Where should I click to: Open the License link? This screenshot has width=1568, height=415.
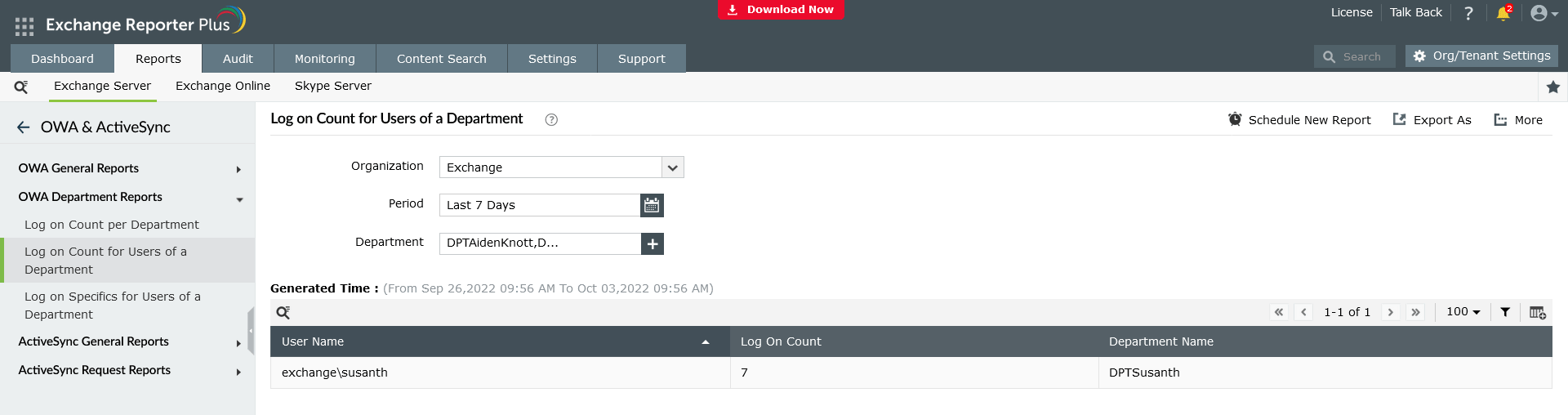1352,12
